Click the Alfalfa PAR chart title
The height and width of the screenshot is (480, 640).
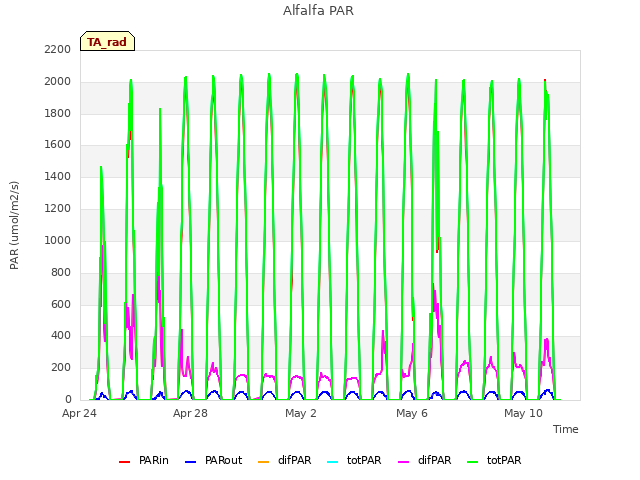pos(318,11)
